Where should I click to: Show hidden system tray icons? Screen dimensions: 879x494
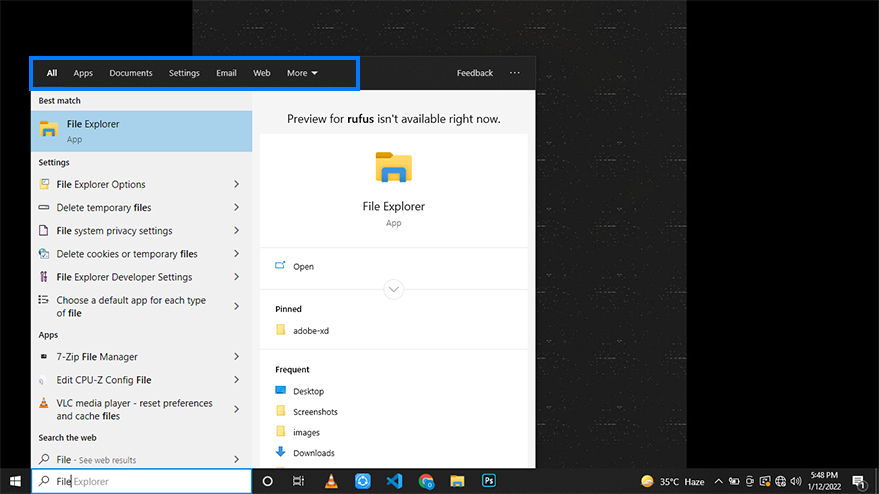(721, 481)
